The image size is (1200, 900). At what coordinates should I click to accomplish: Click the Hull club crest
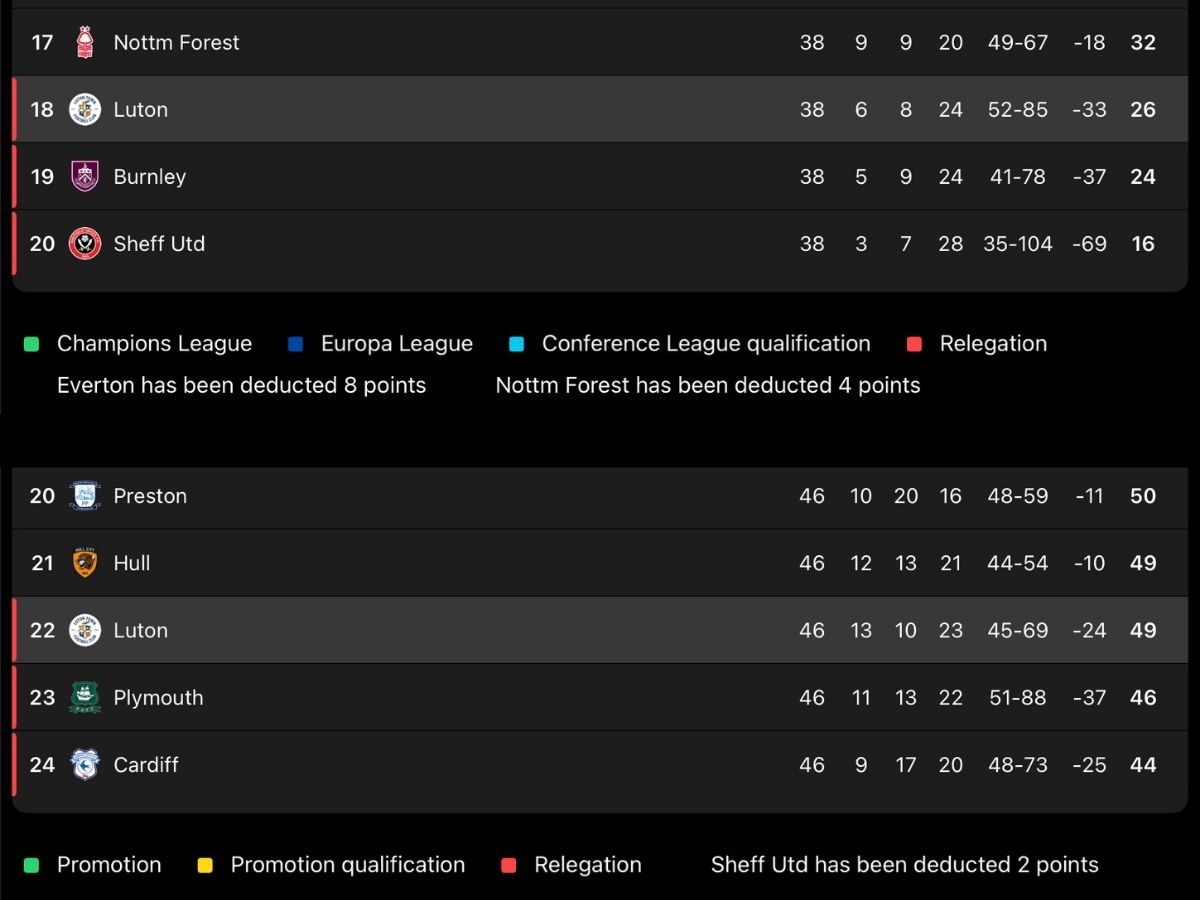pos(85,563)
